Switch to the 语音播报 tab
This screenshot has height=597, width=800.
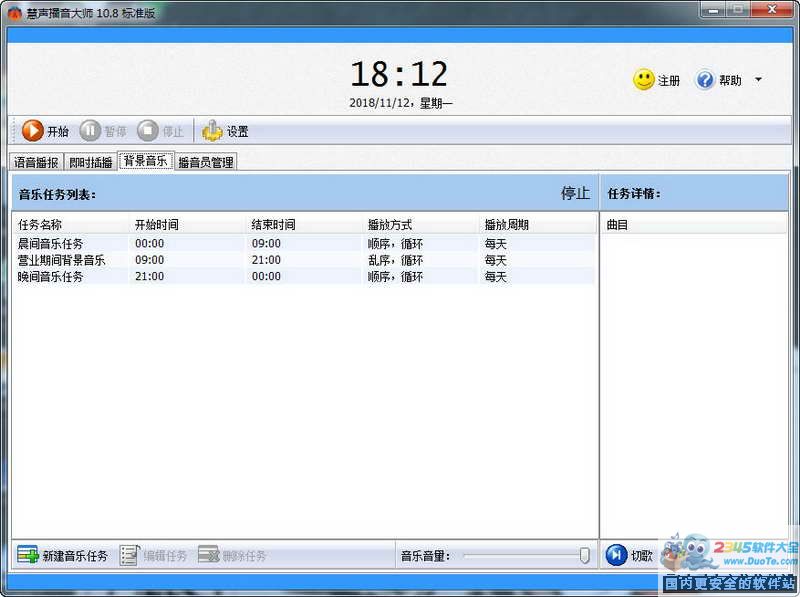click(36, 162)
